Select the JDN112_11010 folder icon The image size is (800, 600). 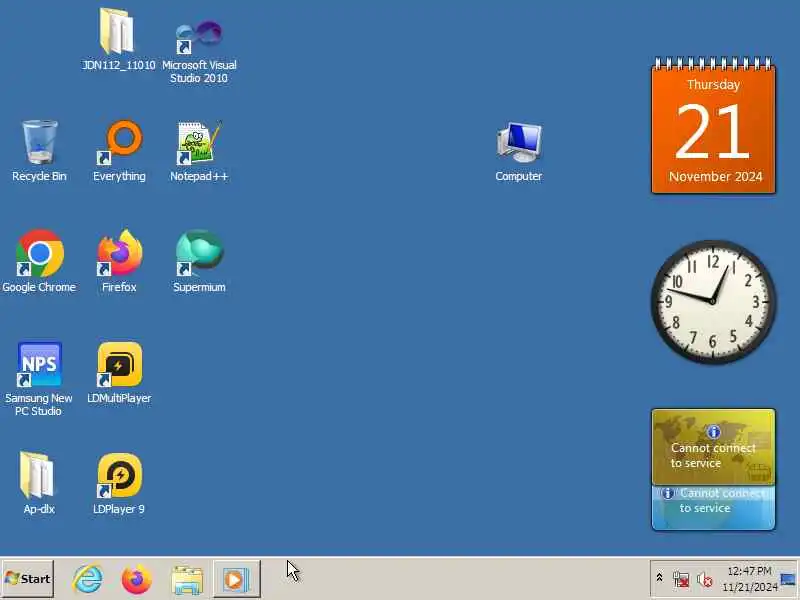(118, 40)
